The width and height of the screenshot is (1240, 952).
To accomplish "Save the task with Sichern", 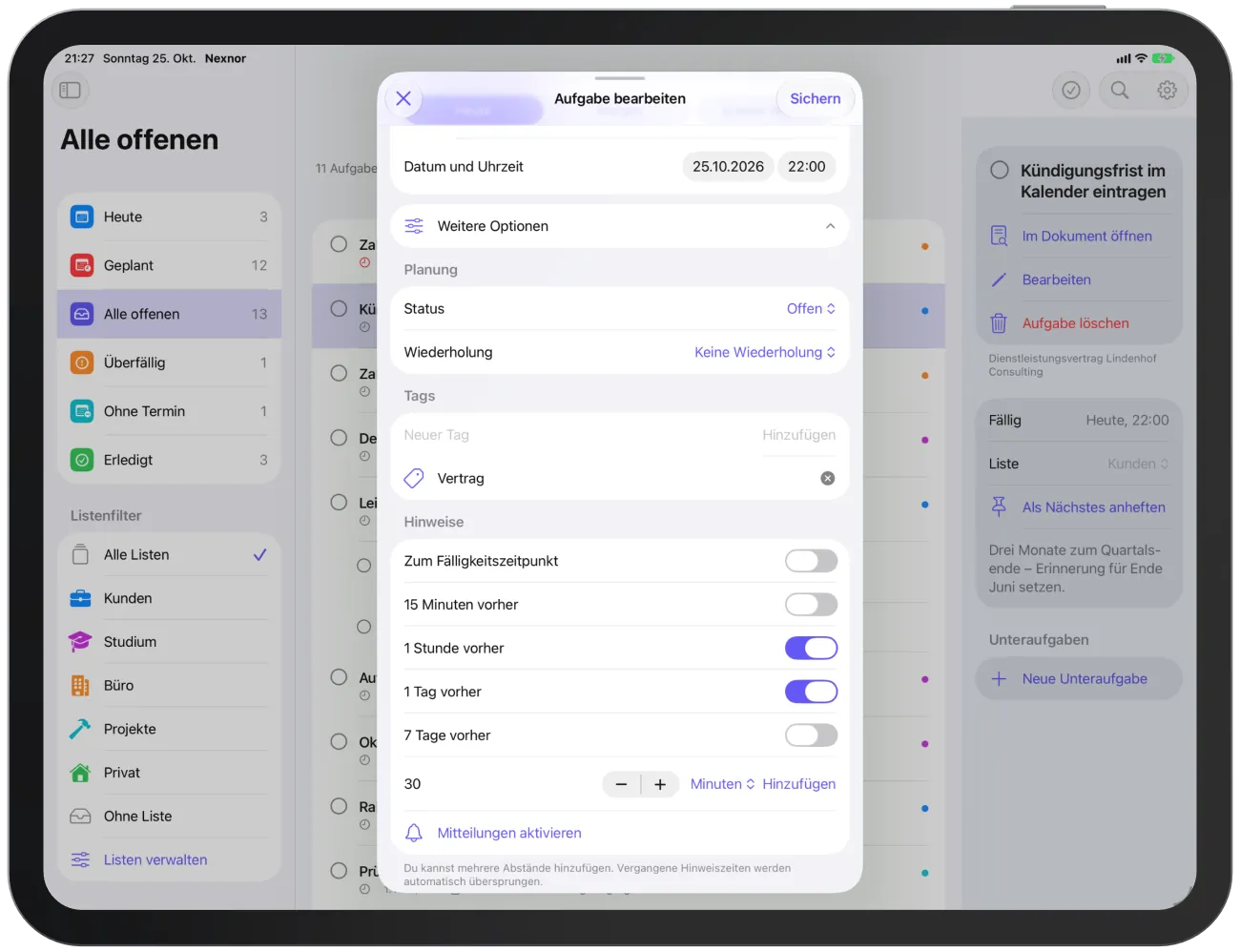I will 816,98.
